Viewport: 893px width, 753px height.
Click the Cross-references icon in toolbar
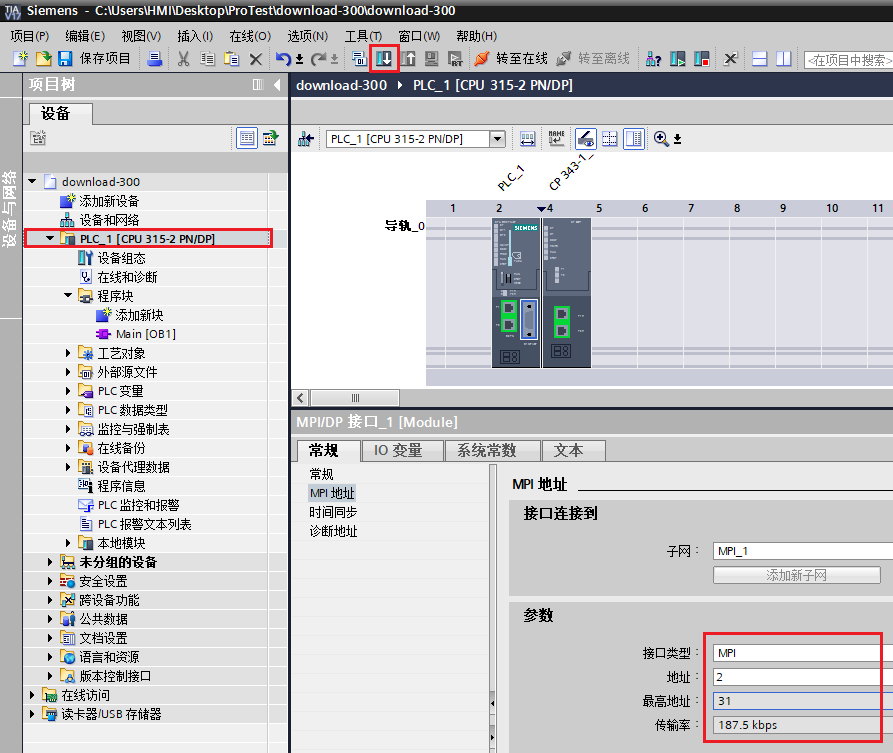(x=730, y=59)
